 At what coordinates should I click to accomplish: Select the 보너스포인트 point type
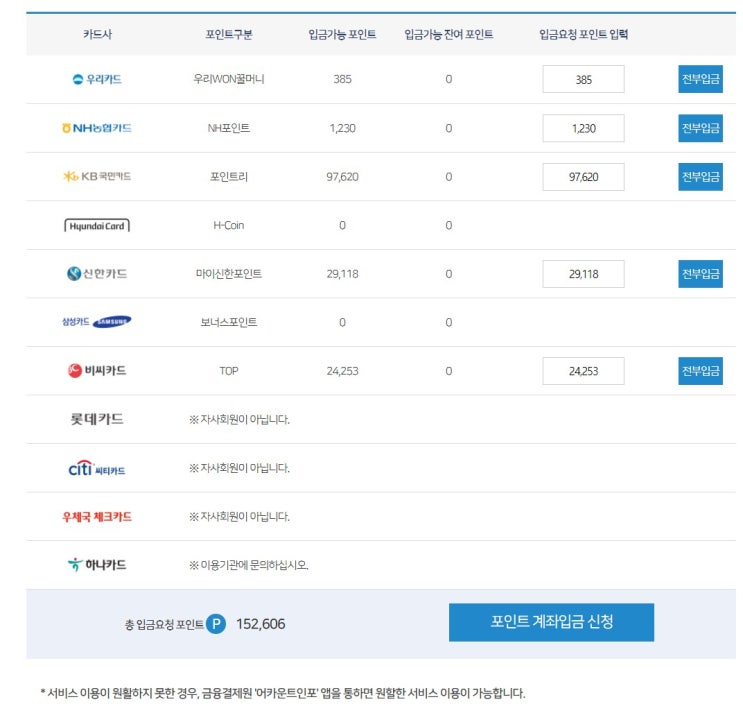229,322
